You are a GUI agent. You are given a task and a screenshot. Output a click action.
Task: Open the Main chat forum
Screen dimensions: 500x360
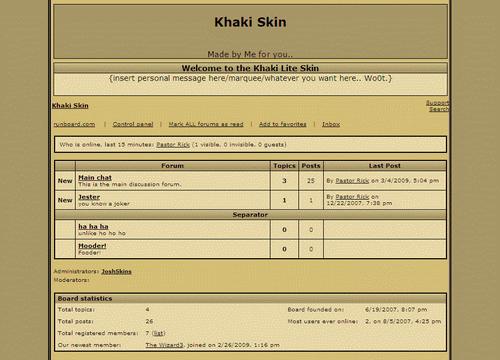(x=95, y=178)
